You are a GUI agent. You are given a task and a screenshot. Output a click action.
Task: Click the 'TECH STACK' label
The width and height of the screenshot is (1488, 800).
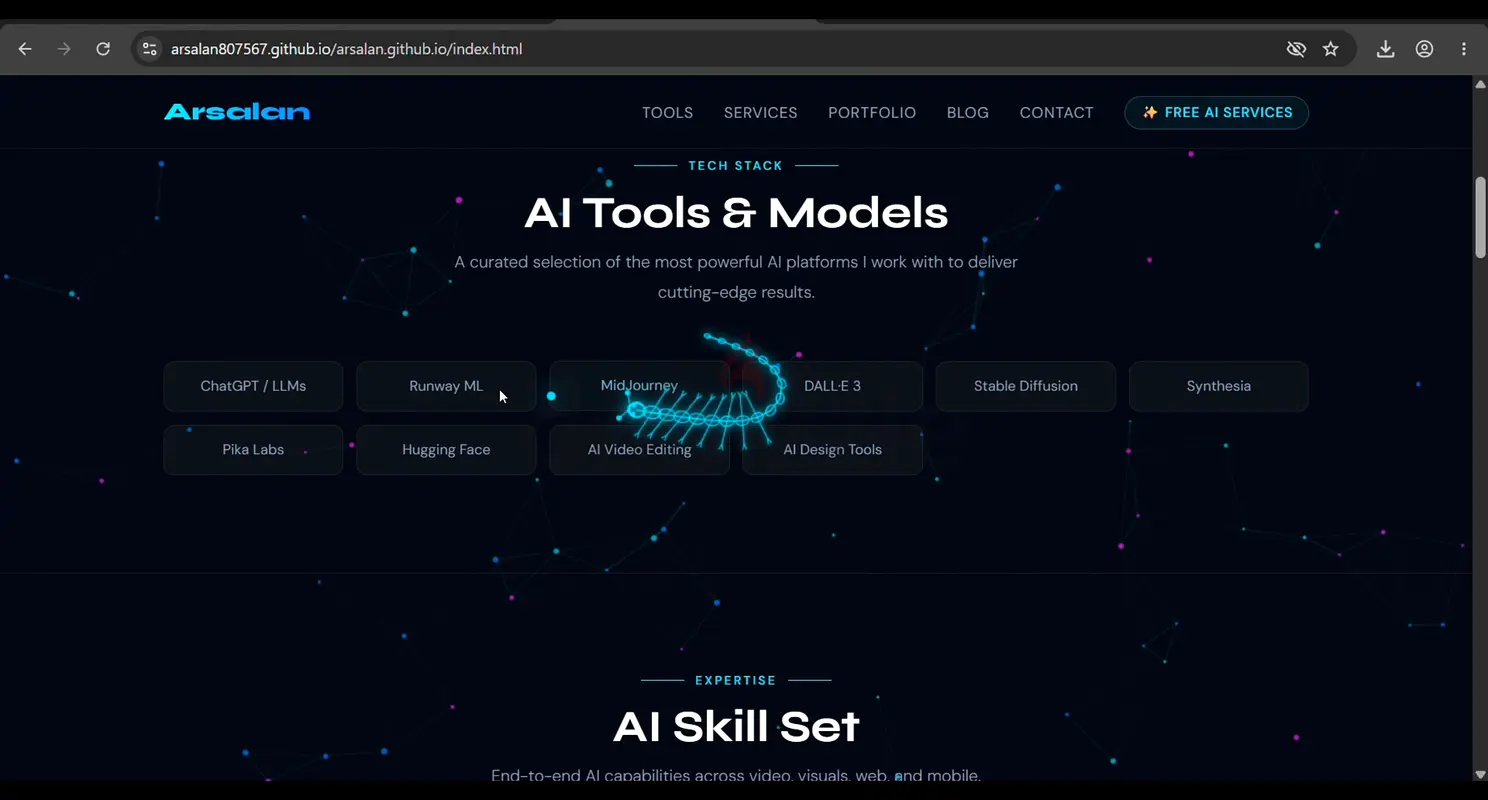coord(736,166)
